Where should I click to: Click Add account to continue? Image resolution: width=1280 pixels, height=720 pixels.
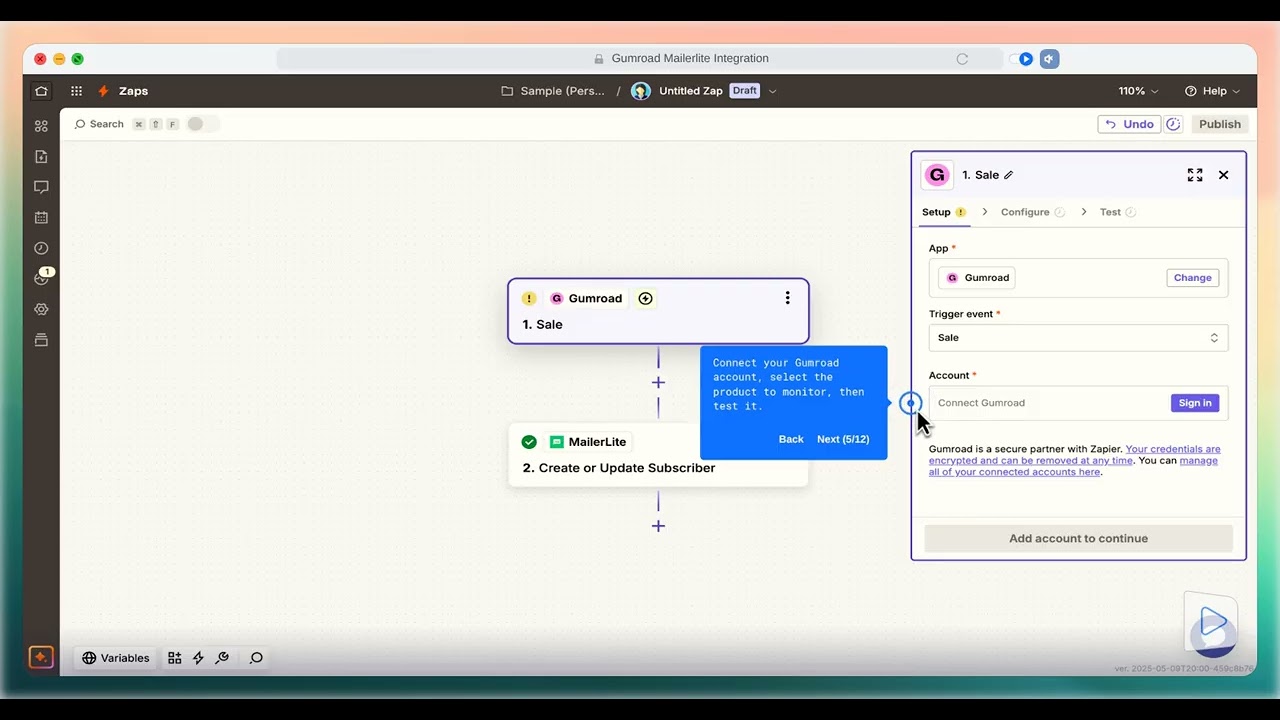pos(1078,538)
